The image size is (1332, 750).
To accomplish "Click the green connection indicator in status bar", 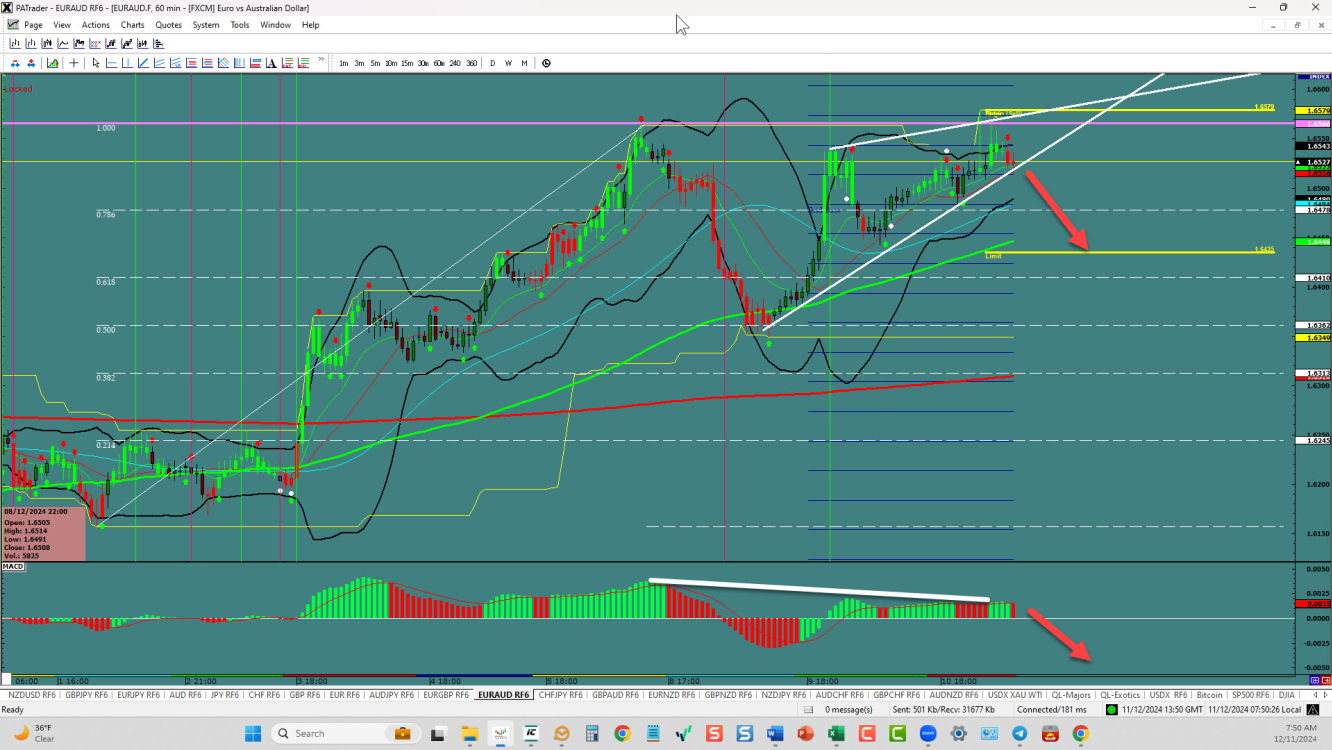I will click(1111, 709).
